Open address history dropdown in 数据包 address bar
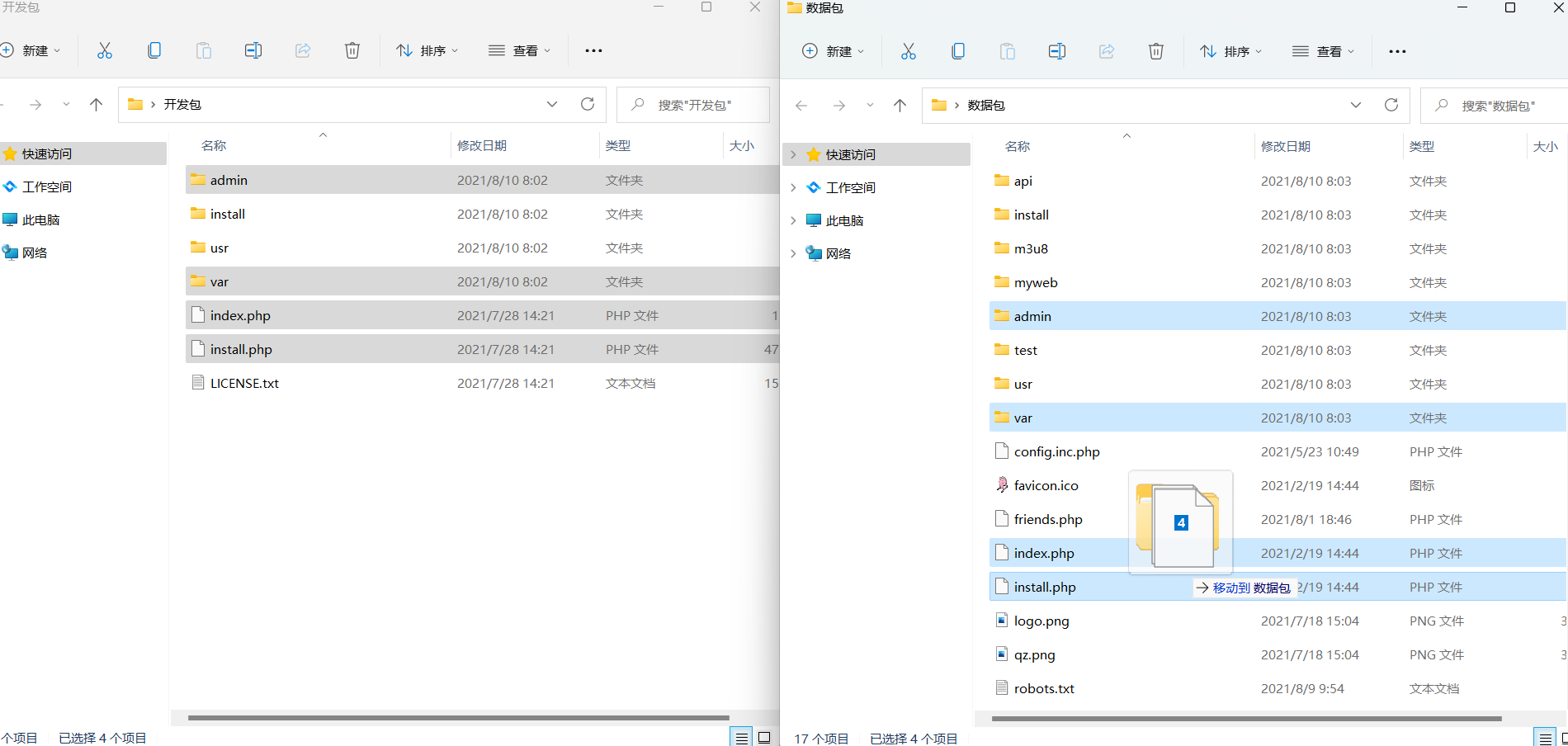This screenshot has height=746, width=1568. click(1355, 105)
